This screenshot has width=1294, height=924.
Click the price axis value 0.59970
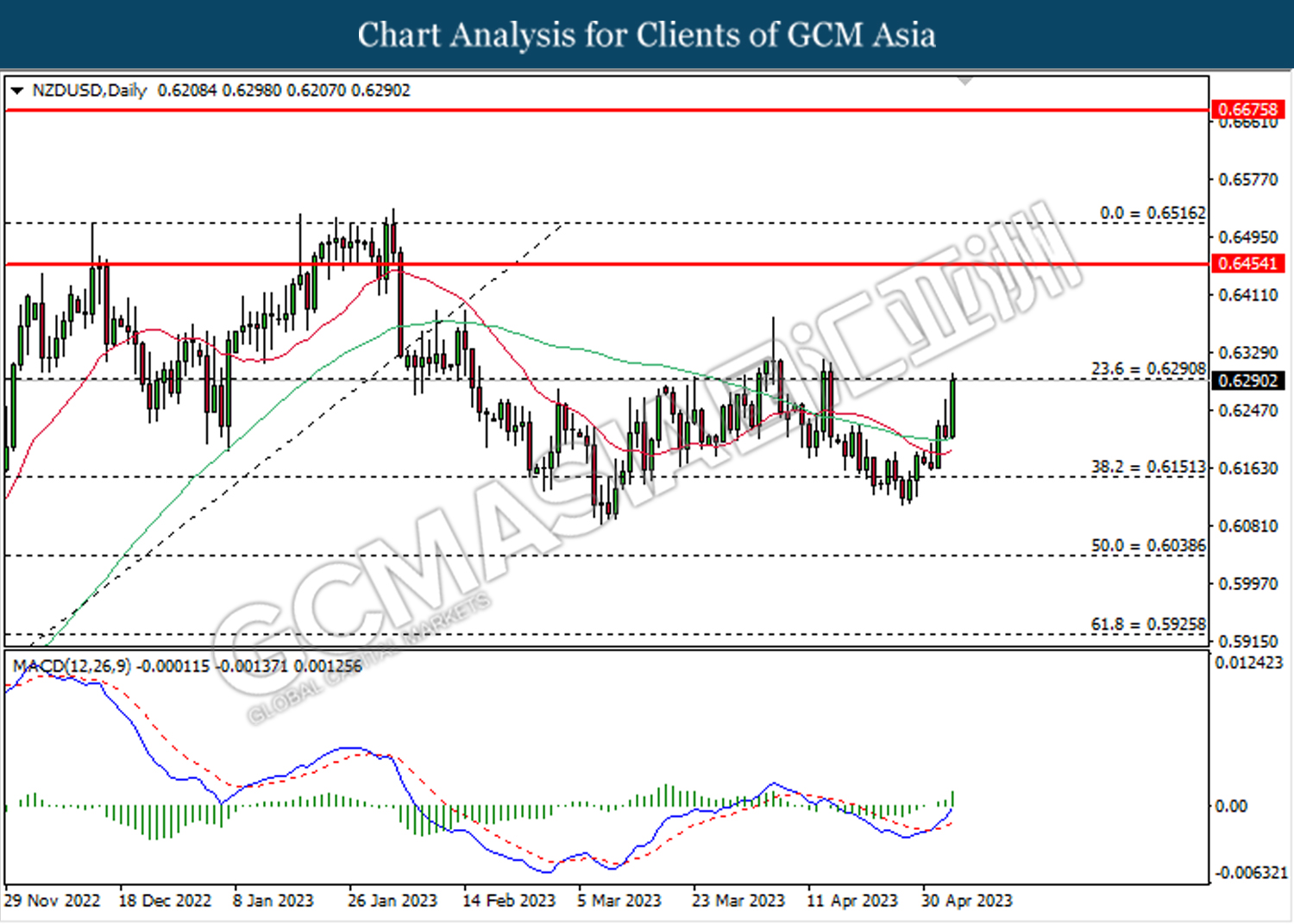point(1247,584)
